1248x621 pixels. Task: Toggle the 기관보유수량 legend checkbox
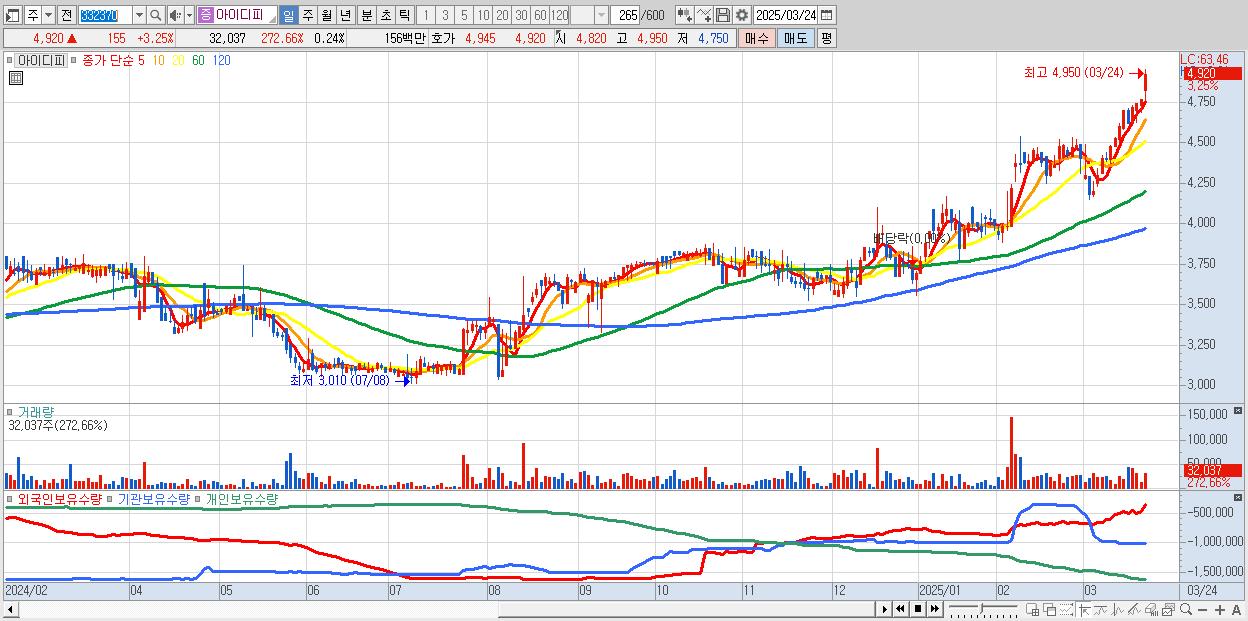pyautogui.click(x=110, y=499)
